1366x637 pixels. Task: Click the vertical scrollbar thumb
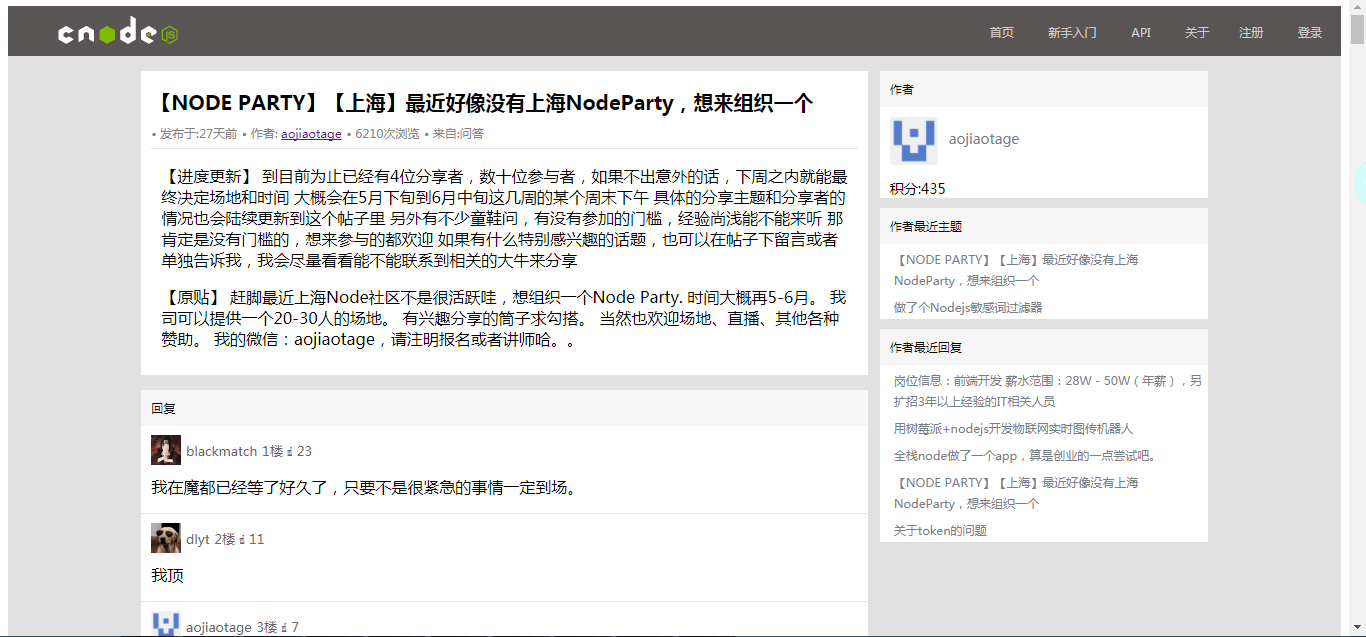click(1357, 30)
